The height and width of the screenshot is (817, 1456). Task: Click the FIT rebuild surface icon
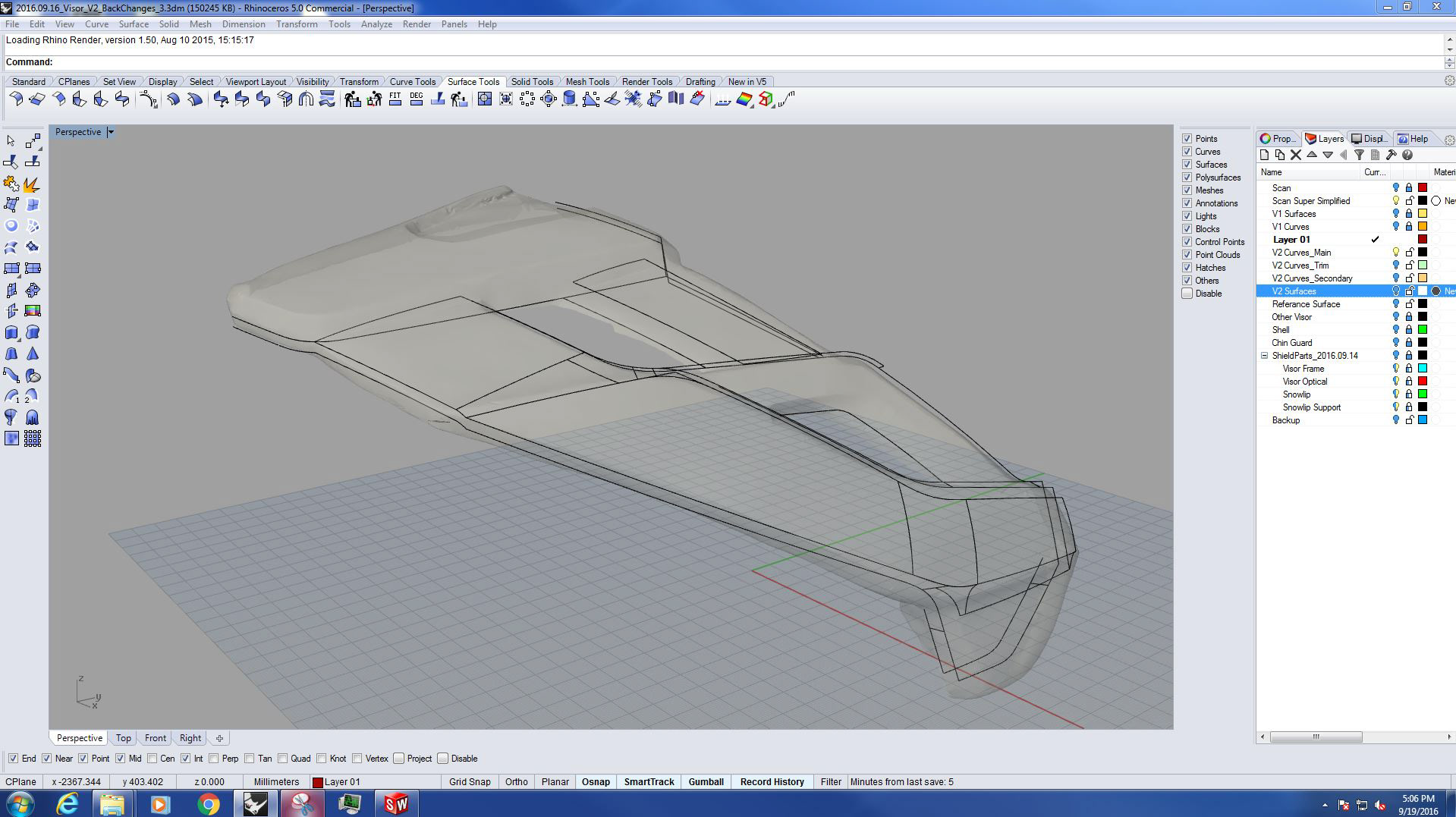click(395, 99)
